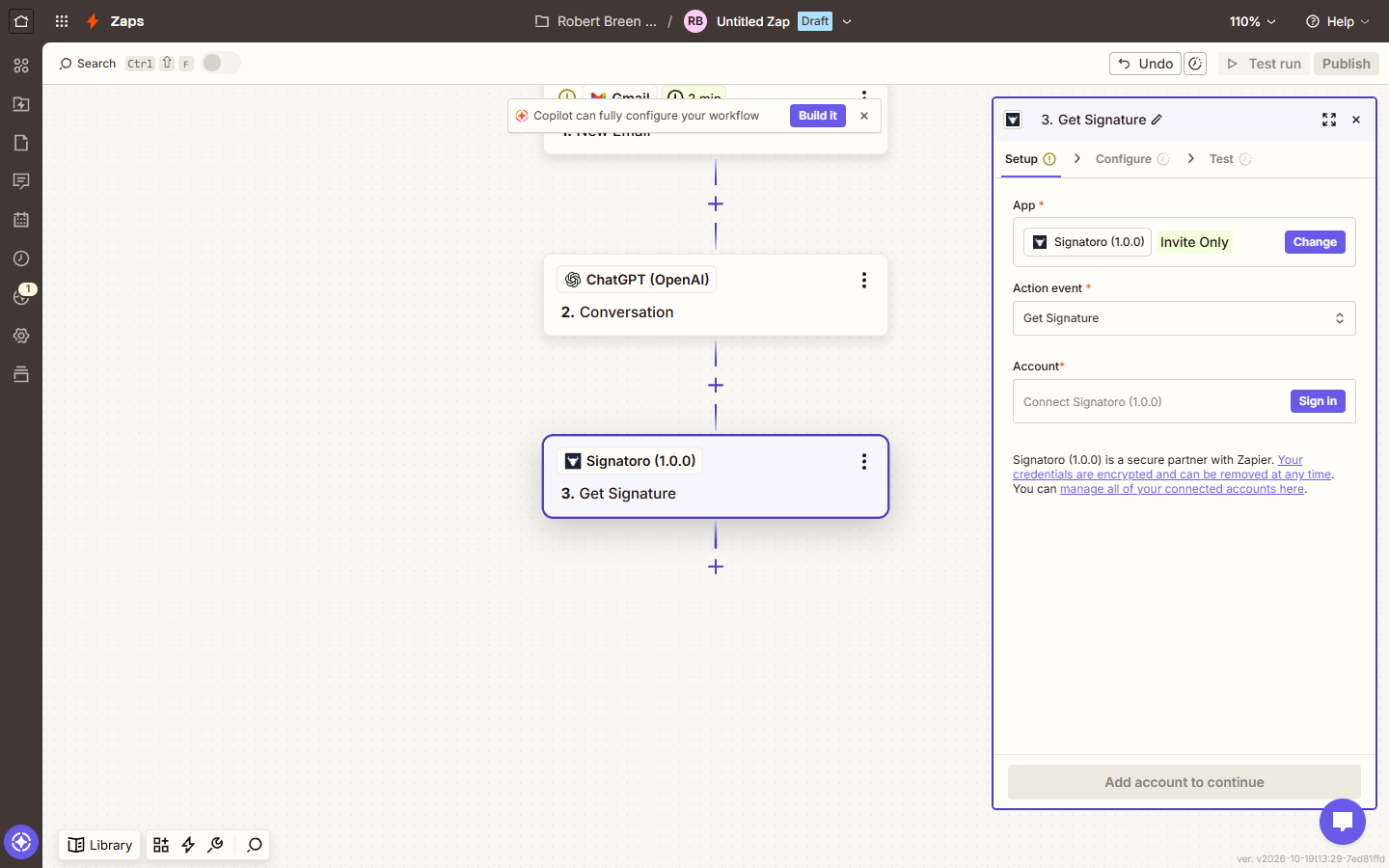
Task: Switch to the Configure tab
Action: pyautogui.click(x=1132, y=159)
